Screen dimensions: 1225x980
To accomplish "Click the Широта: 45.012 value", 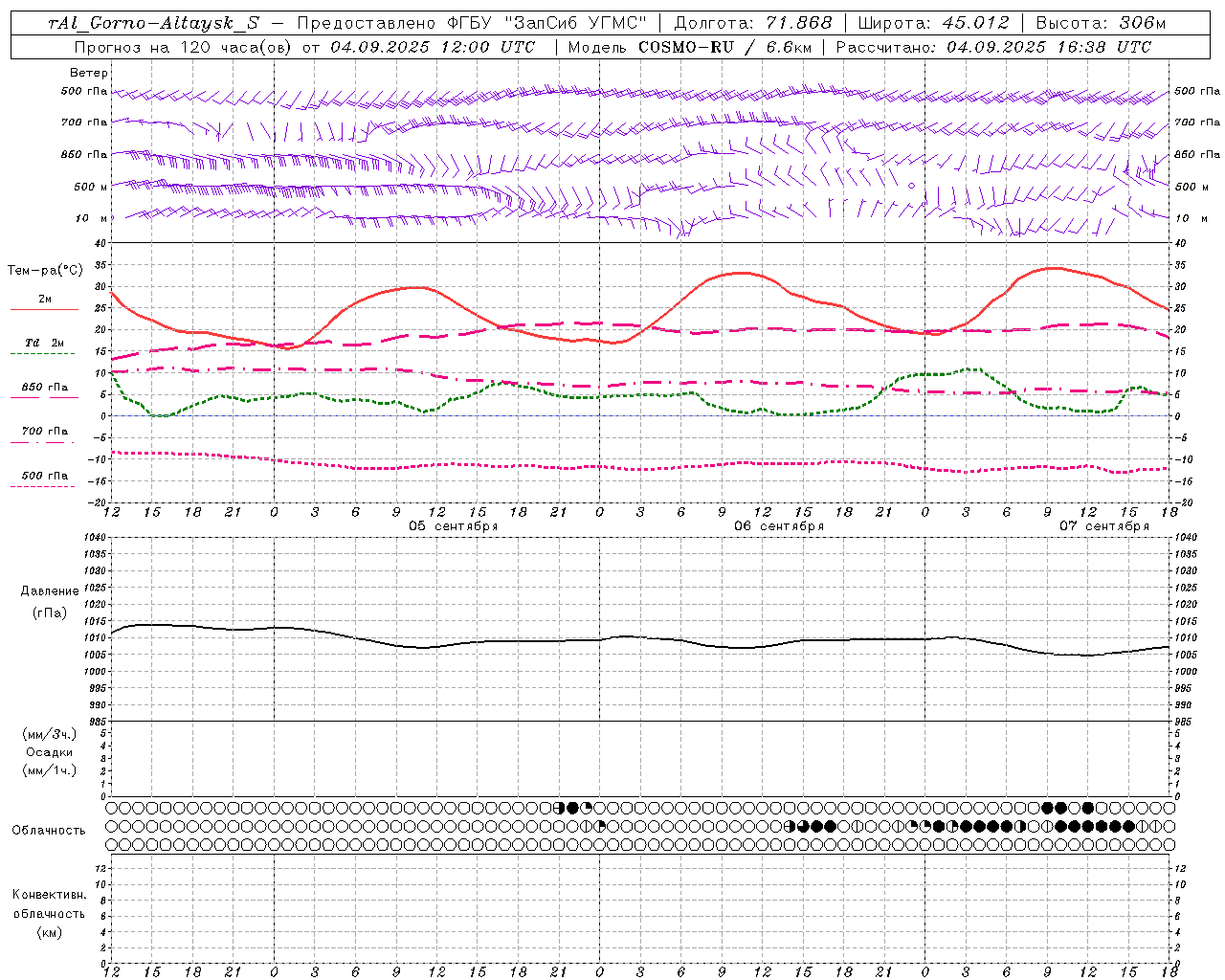I will 933,23.
